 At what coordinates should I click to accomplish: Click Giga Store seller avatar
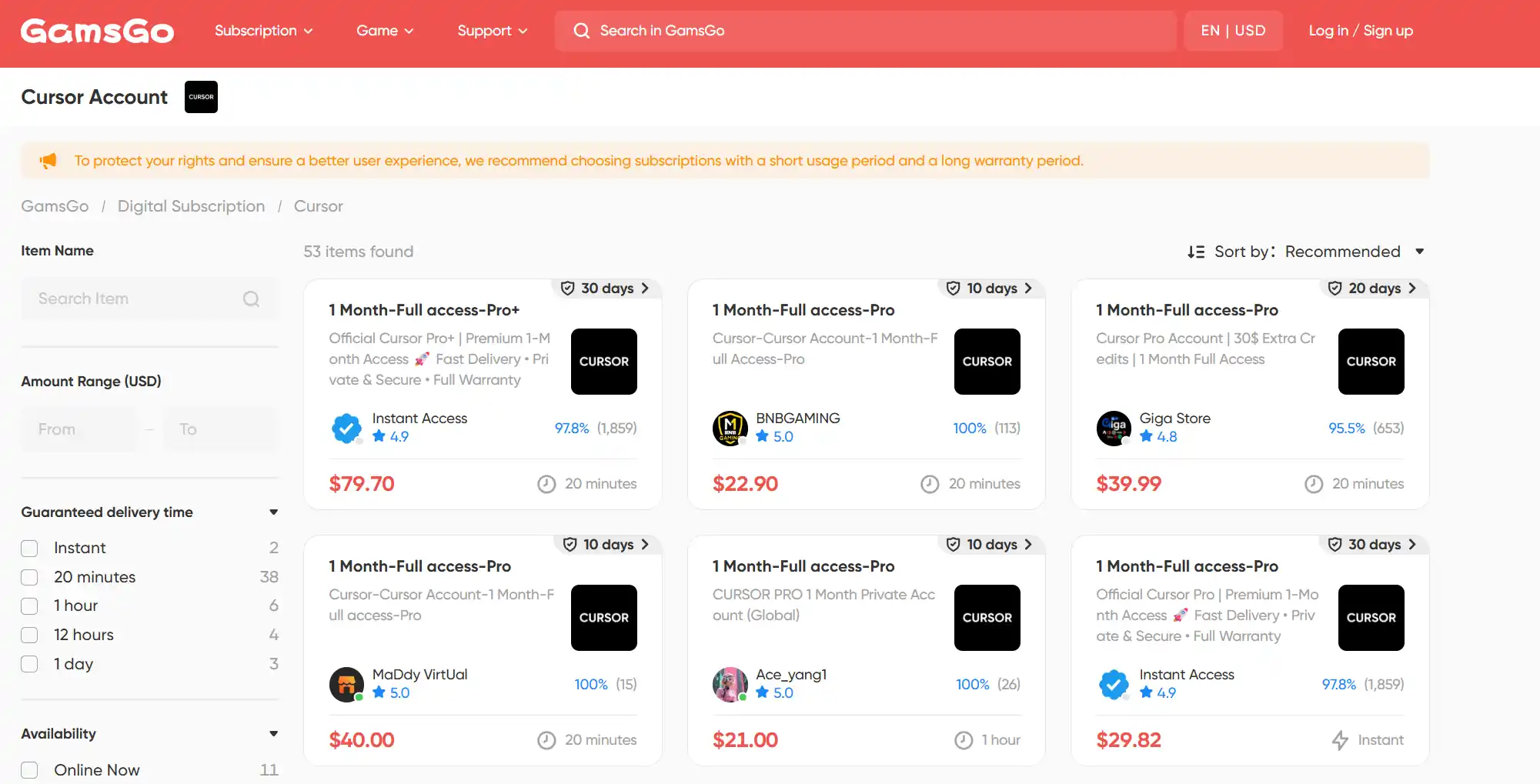pyautogui.click(x=1114, y=429)
